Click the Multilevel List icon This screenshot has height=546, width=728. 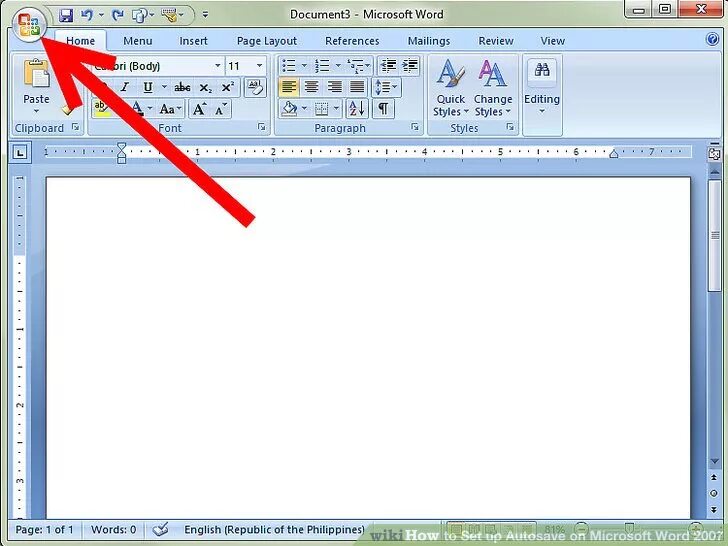(x=355, y=65)
